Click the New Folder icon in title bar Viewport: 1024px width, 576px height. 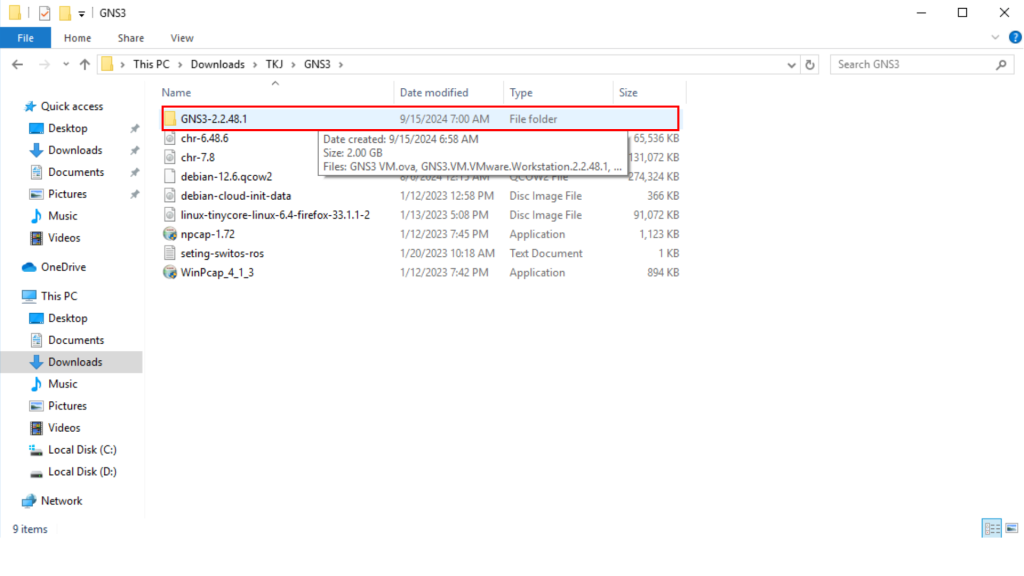click(64, 13)
